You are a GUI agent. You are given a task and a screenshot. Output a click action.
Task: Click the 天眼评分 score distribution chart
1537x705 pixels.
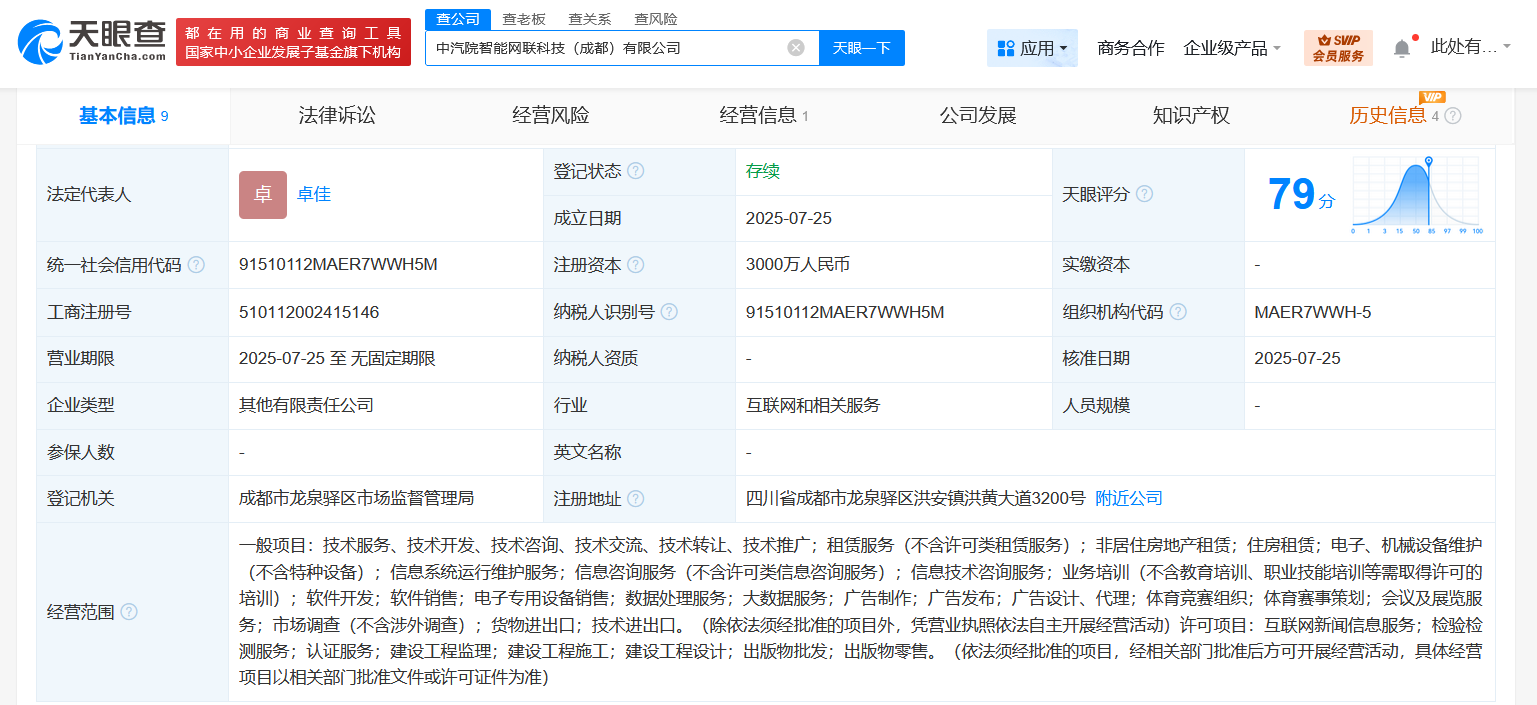pos(1417,194)
